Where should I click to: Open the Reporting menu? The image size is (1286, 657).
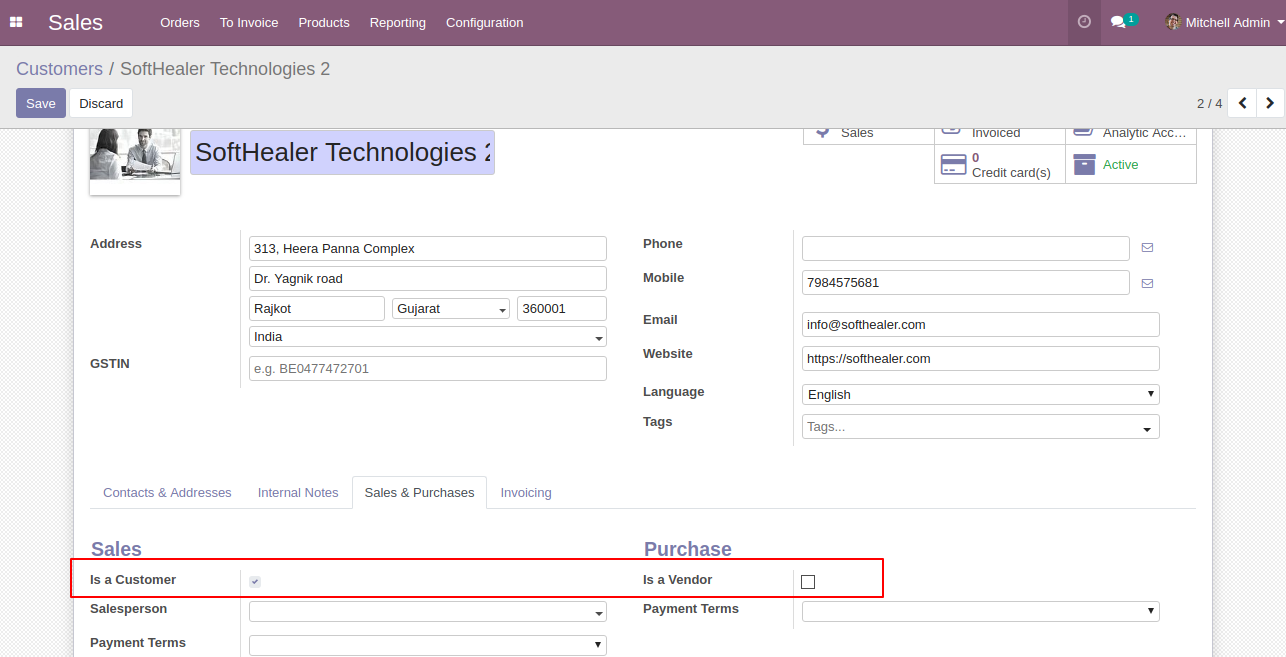point(397,22)
